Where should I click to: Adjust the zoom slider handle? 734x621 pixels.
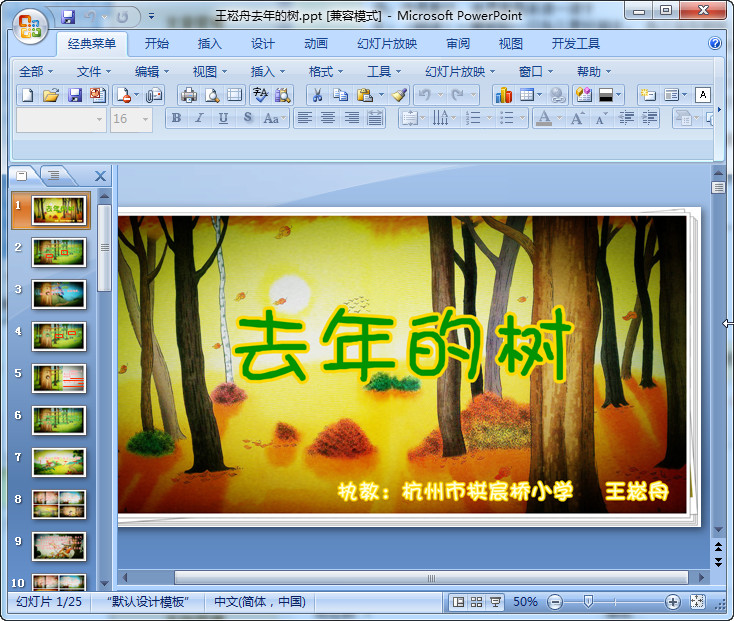[x=588, y=602]
